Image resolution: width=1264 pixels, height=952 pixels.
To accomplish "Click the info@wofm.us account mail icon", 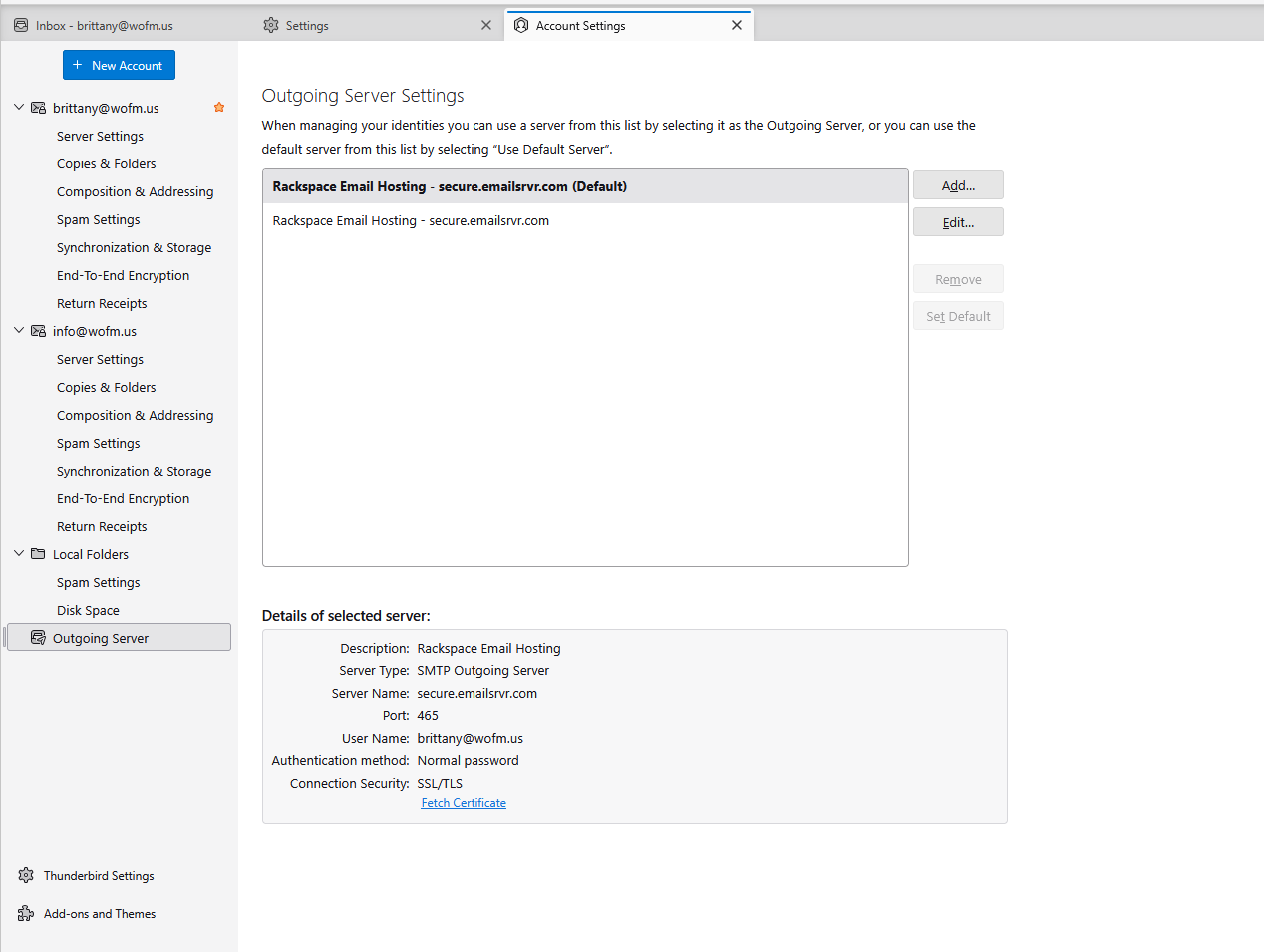I will coord(38,331).
